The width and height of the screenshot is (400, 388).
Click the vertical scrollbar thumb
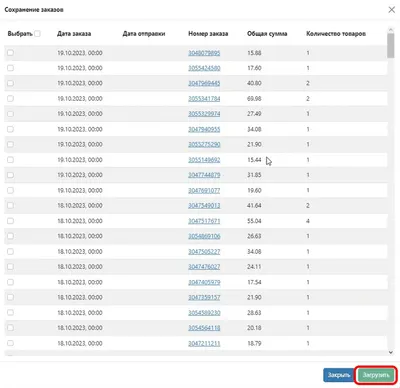click(391, 45)
